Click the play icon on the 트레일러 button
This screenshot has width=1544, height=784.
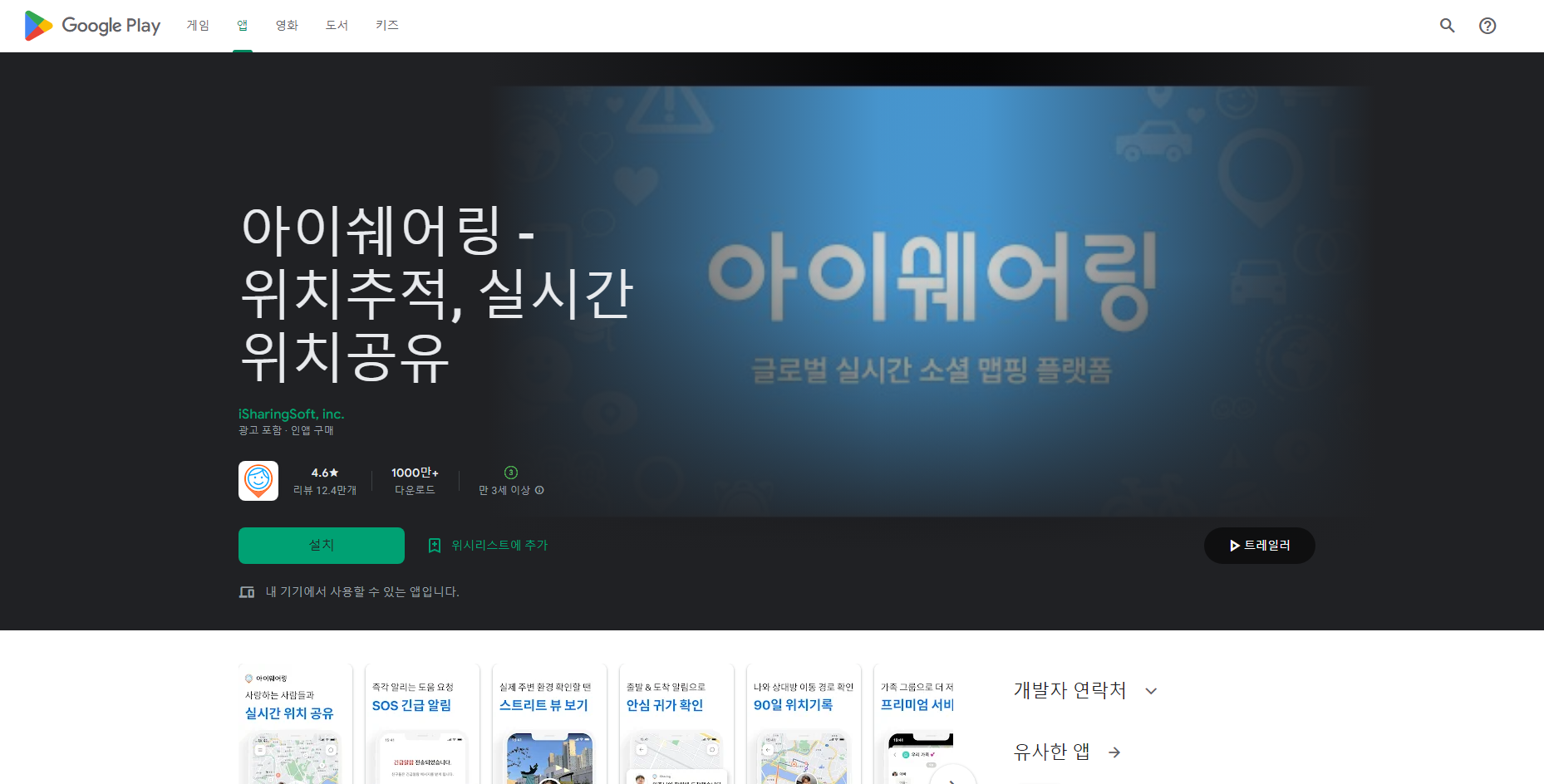[x=1233, y=545]
